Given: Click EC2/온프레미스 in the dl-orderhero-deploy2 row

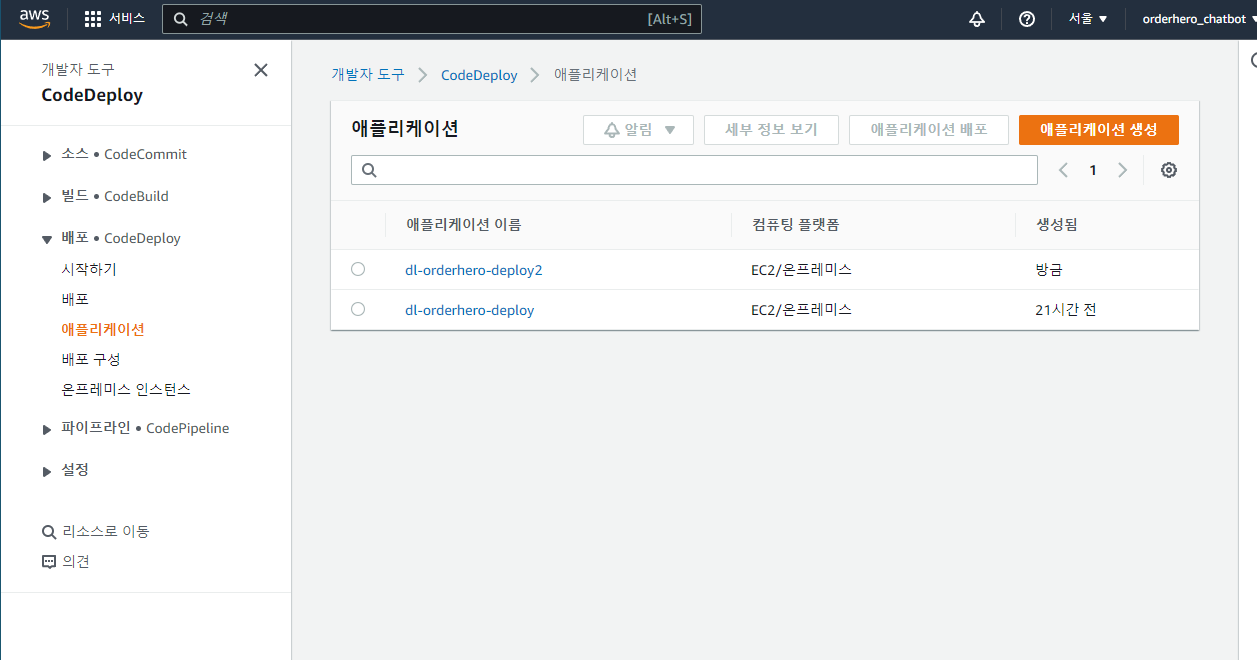Looking at the screenshot, I should click(802, 270).
